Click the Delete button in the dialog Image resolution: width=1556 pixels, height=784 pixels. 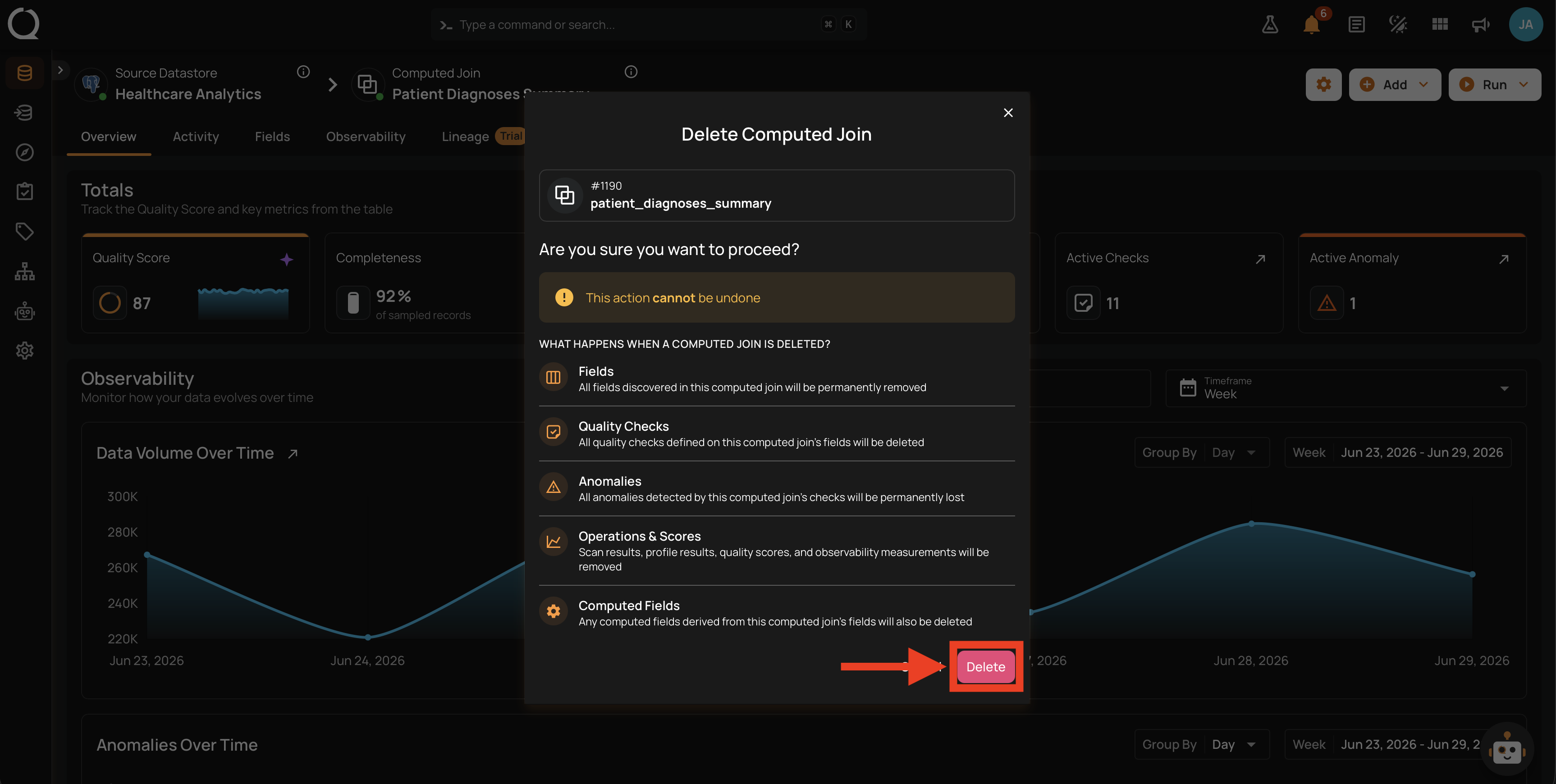(x=985, y=666)
